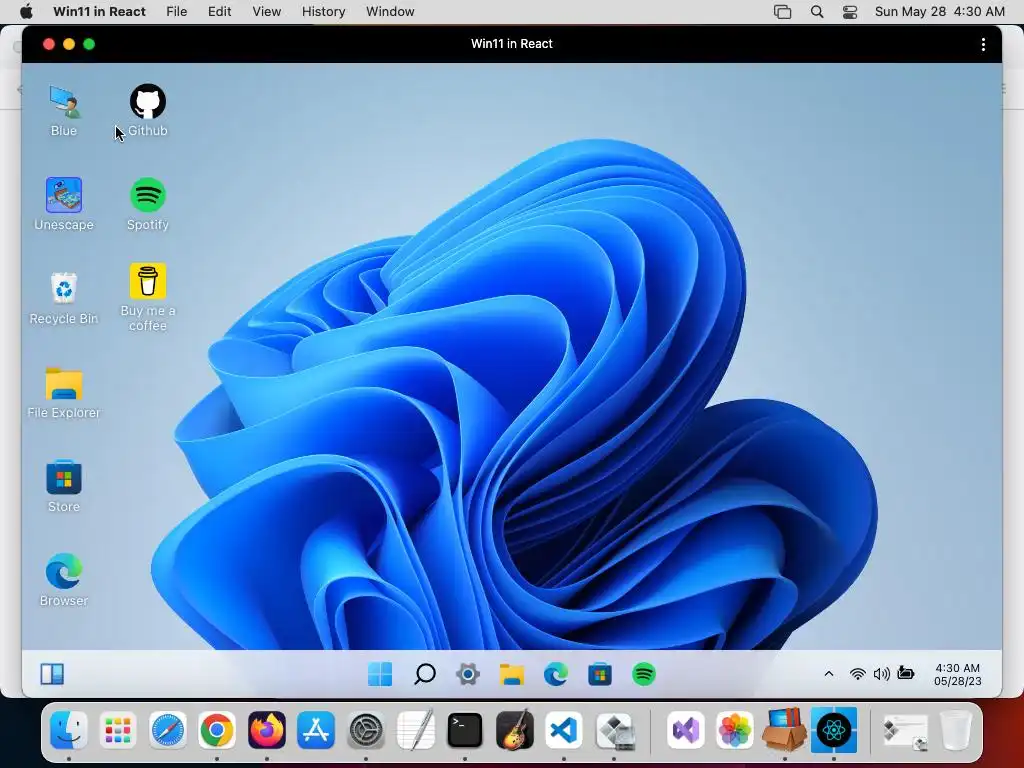This screenshot has width=1024, height=768.
Task: Open Photos in the Dock
Action: (735, 729)
